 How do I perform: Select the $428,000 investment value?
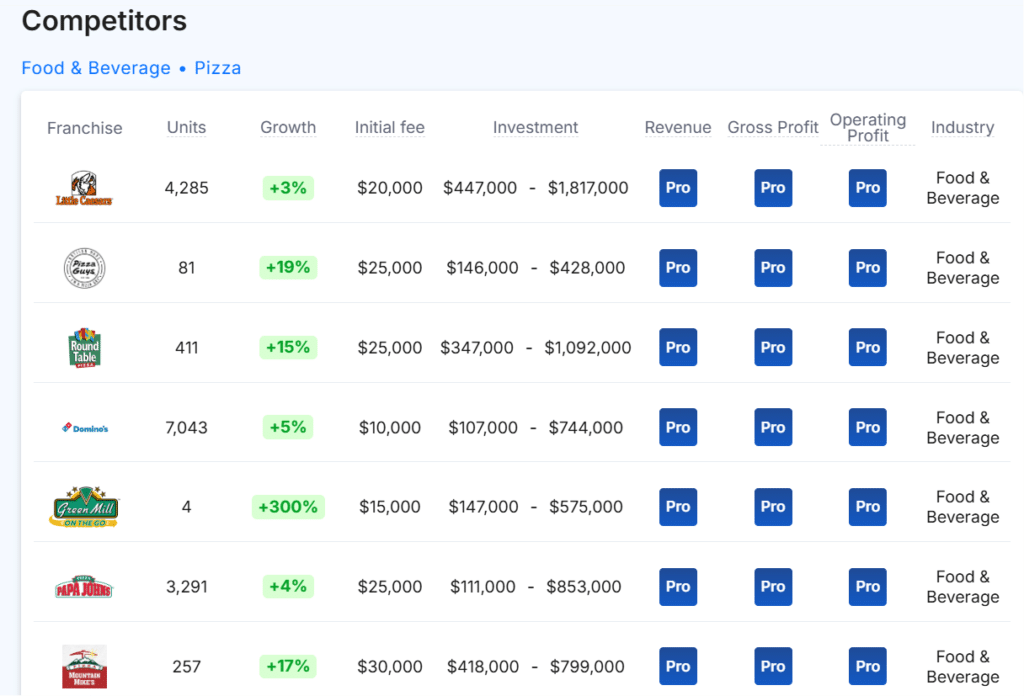[x=587, y=268]
